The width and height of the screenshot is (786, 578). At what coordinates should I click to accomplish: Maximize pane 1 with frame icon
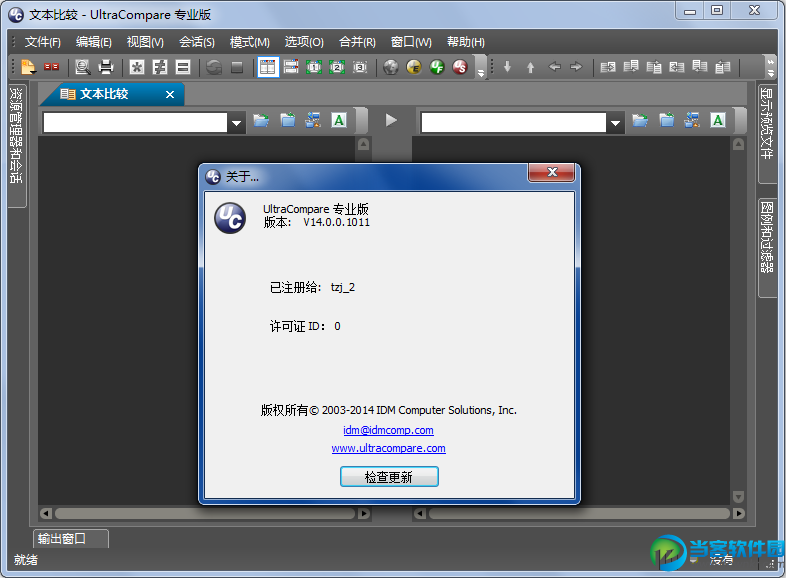tap(314, 67)
